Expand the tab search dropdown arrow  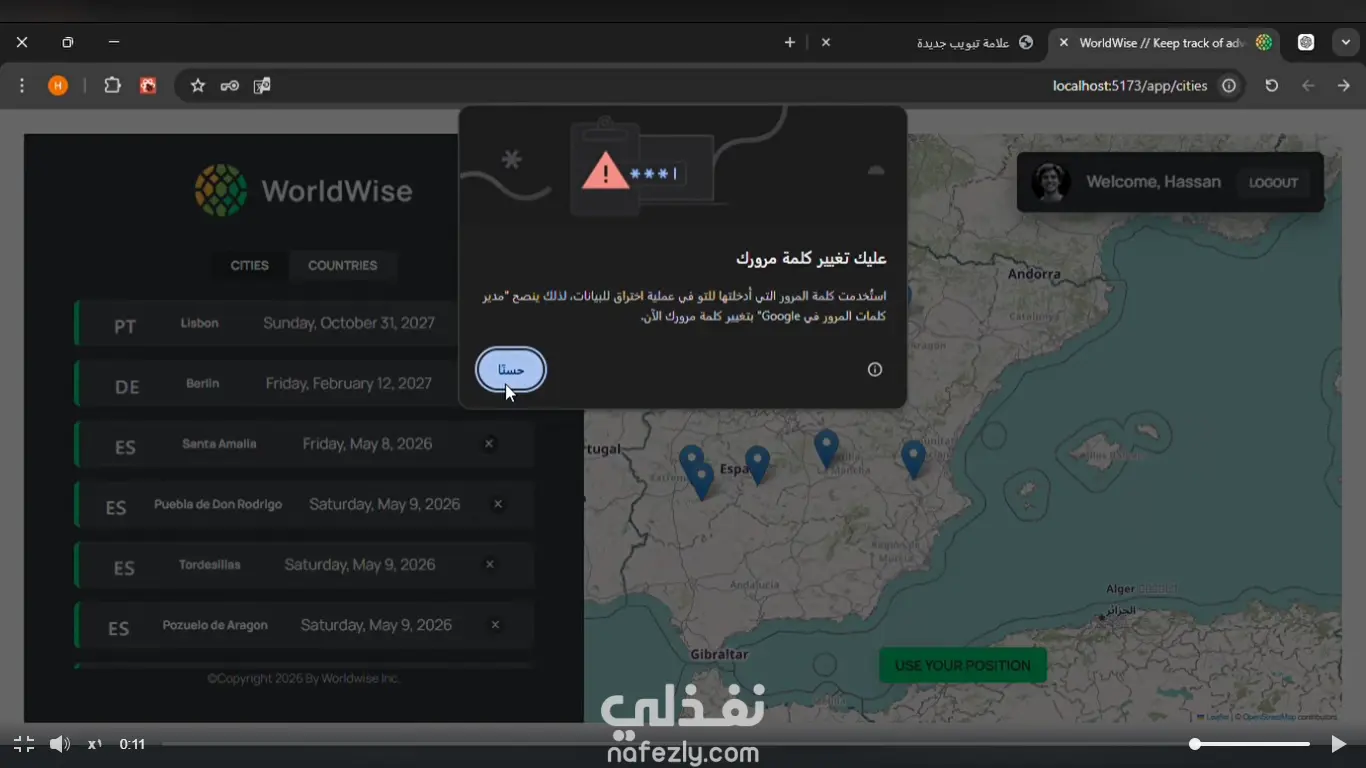tap(1346, 42)
